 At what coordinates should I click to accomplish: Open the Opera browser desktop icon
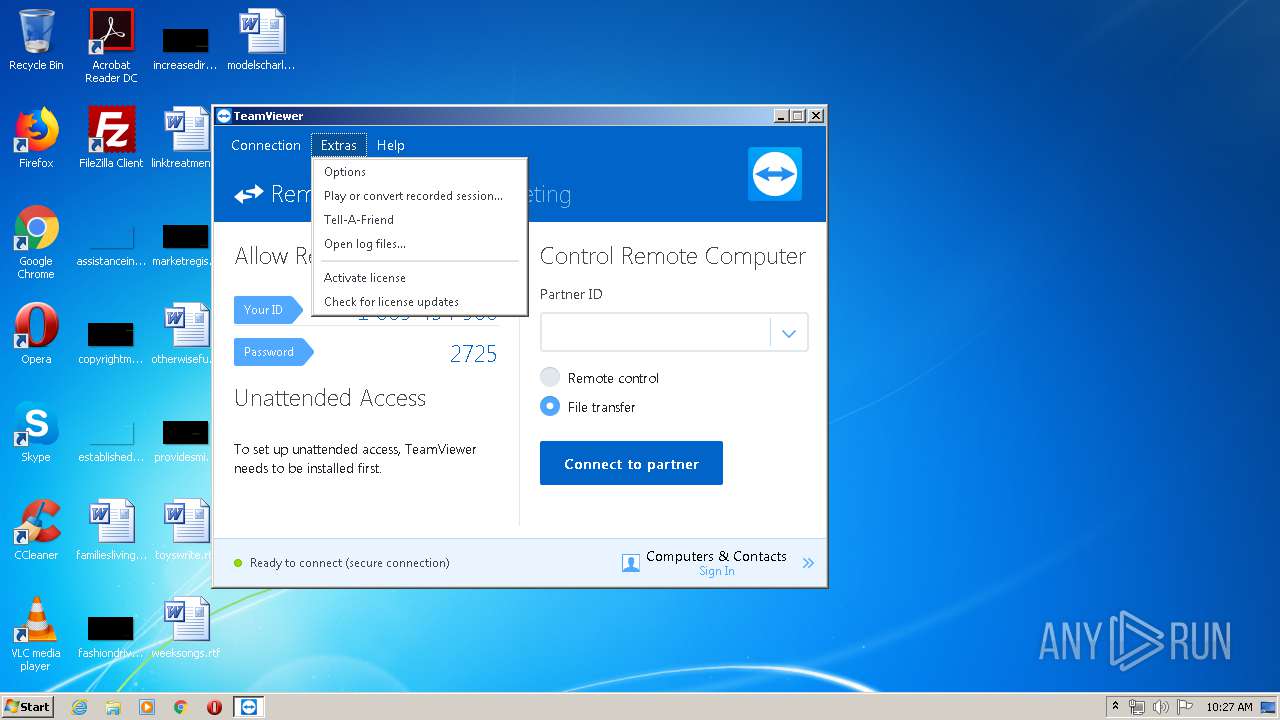36,334
